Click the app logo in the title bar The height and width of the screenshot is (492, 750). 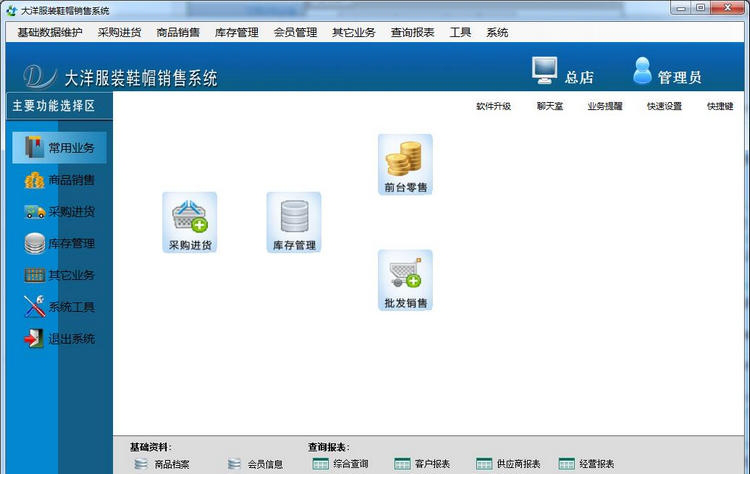[x=11, y=10]
